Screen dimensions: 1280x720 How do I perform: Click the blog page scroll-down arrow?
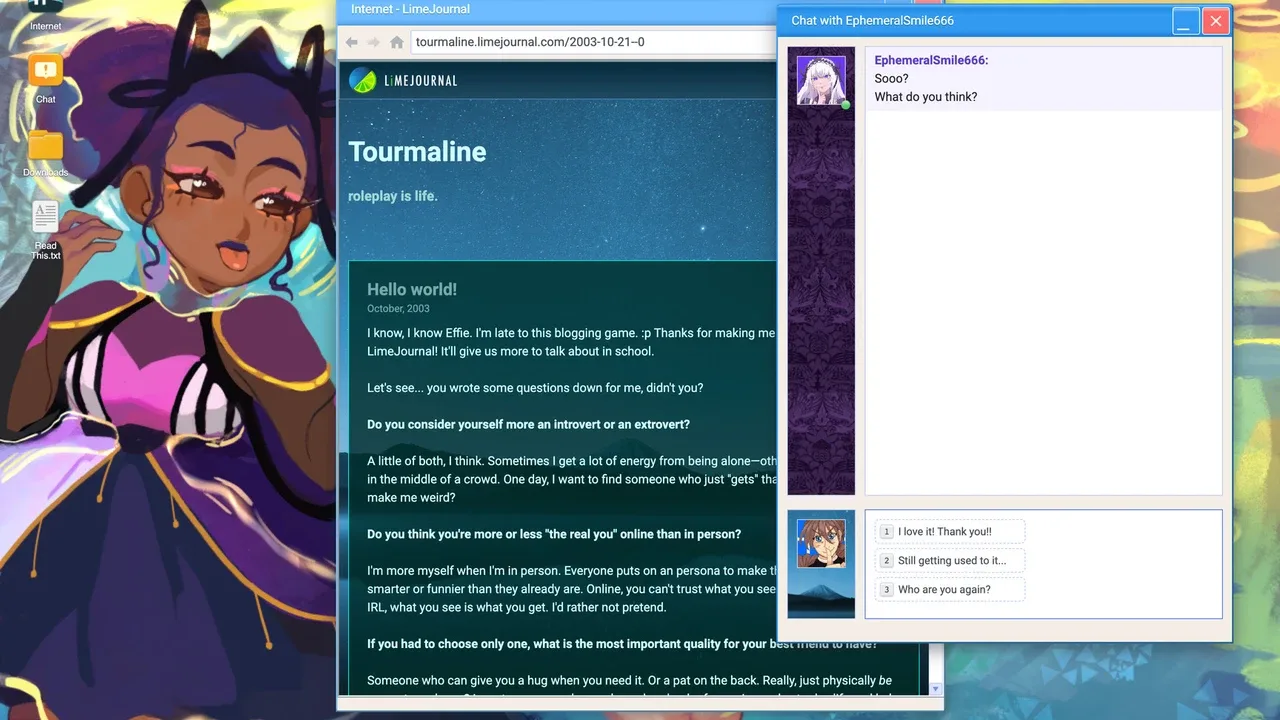click(935, 689)
